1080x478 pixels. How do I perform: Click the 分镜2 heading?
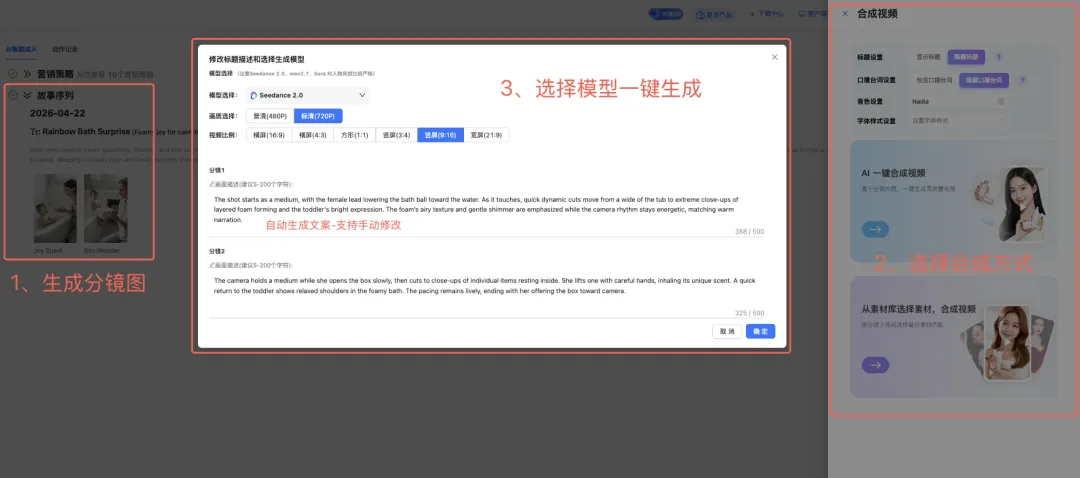point(217,251)
